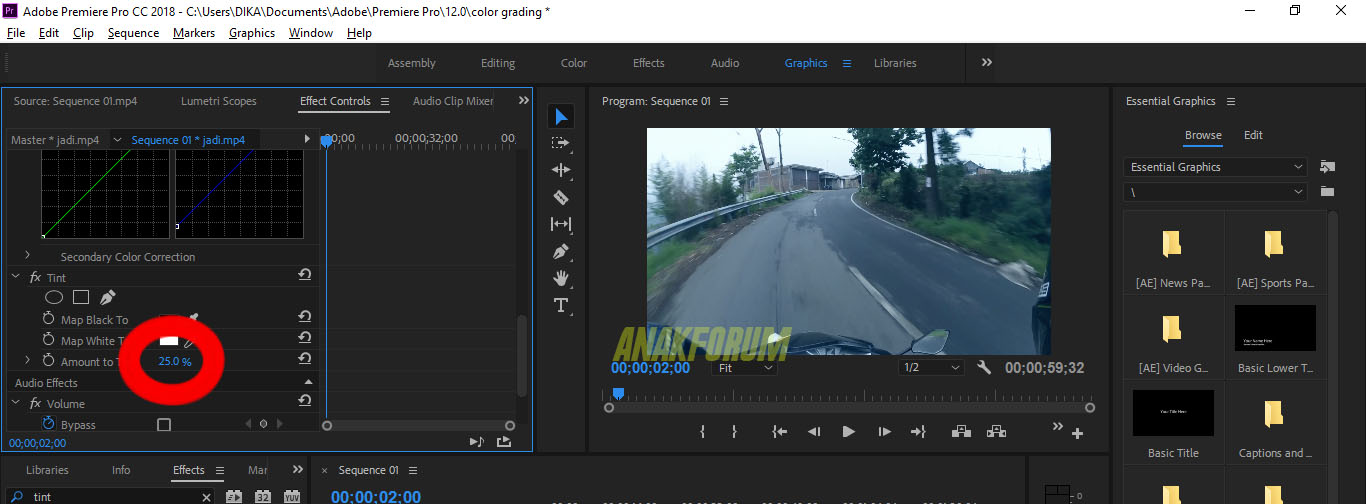Select the Razor tool
Viewport: 1366px width, 504px height.
pyautogui.click(x=561, y=197)
